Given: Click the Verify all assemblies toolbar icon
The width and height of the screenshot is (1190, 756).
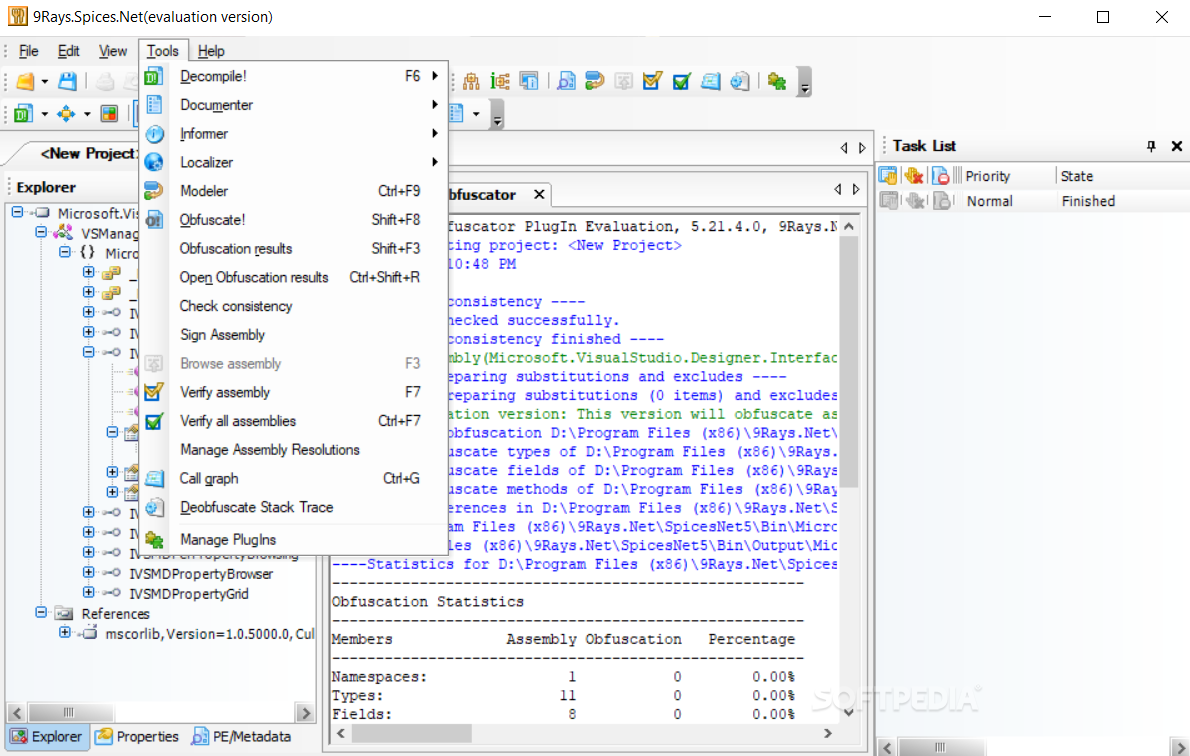Looking at the screenshot, I should tap(682, 81).
